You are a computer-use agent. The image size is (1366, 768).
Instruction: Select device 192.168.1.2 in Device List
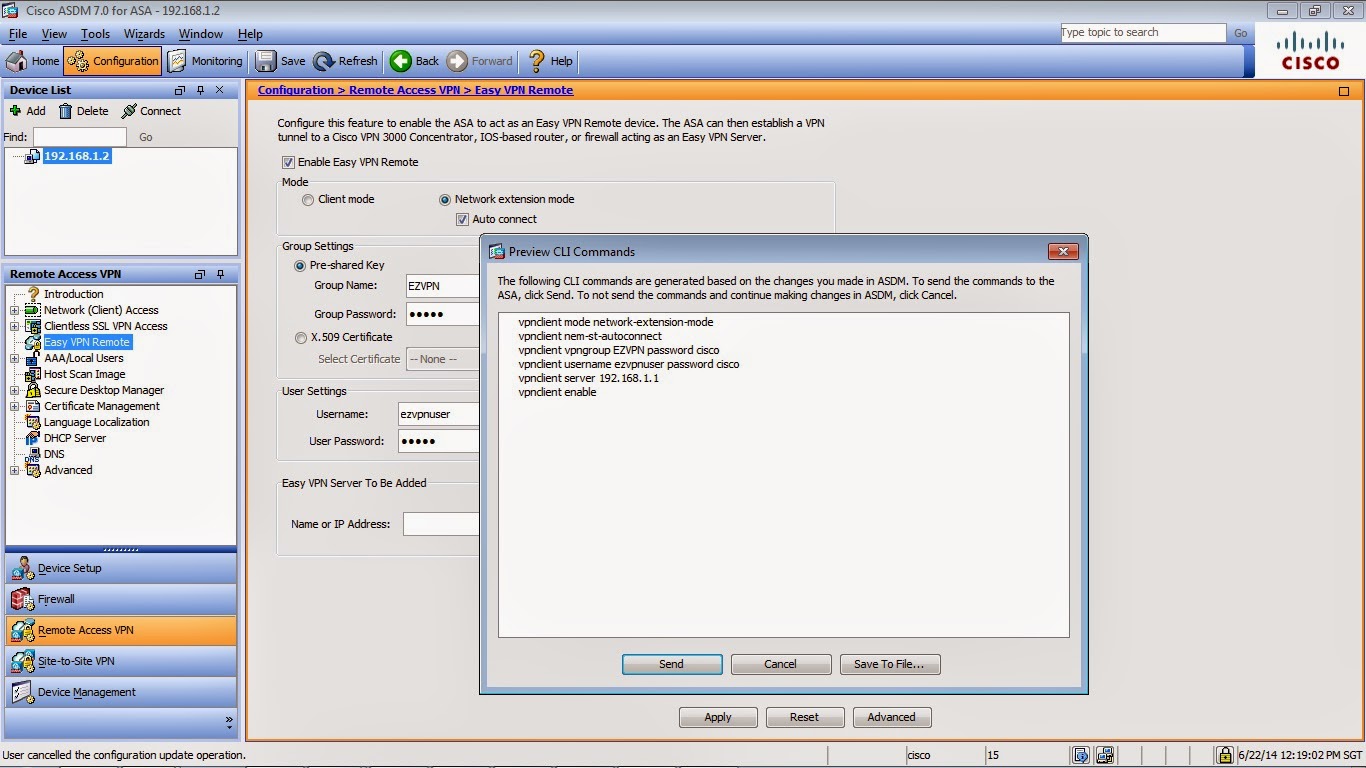pos(77,156)
